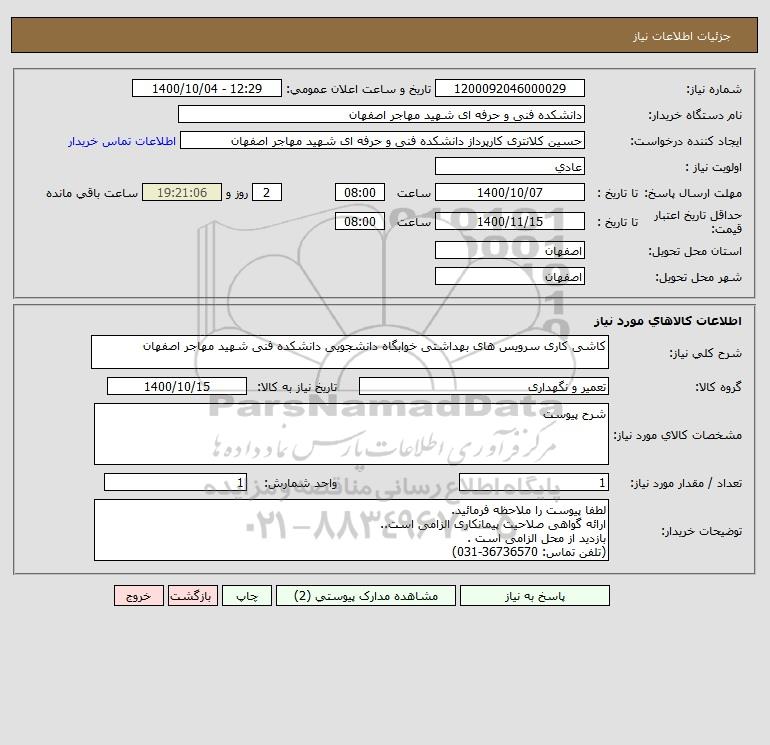Image resolution: width=770 pixels, height=745 pixels.
Task: Click the label شهر محل تحویل
Action: pos(698,278)
